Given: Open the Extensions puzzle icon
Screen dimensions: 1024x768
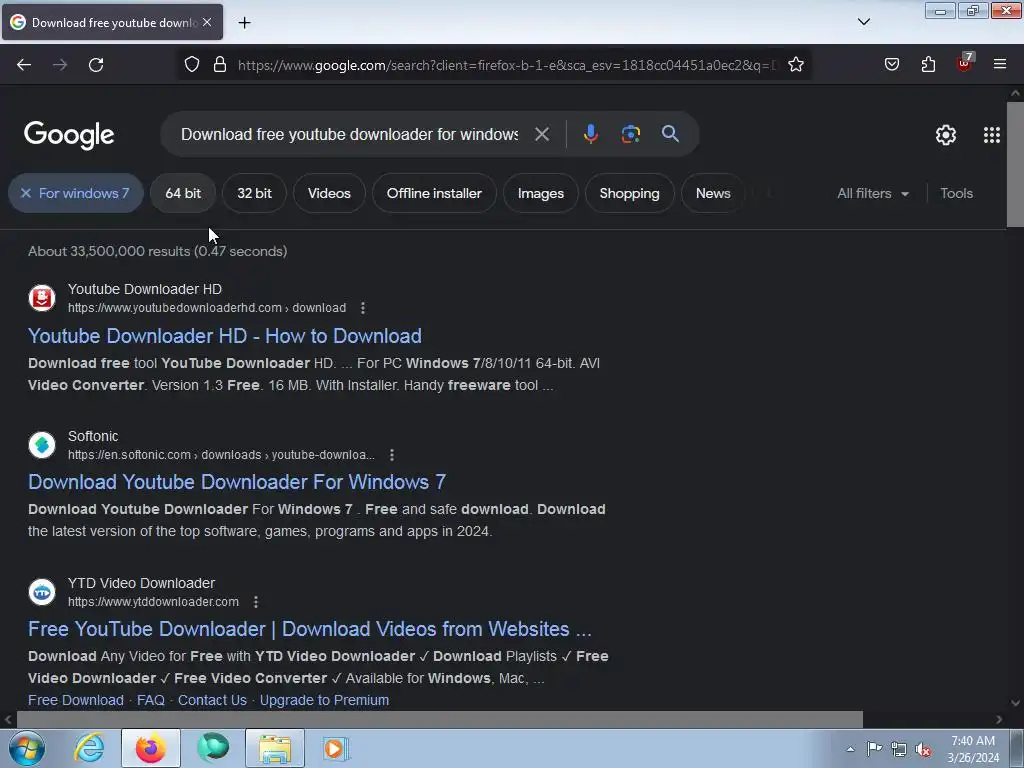Looking at the screenshot, I should click(928, 65).
